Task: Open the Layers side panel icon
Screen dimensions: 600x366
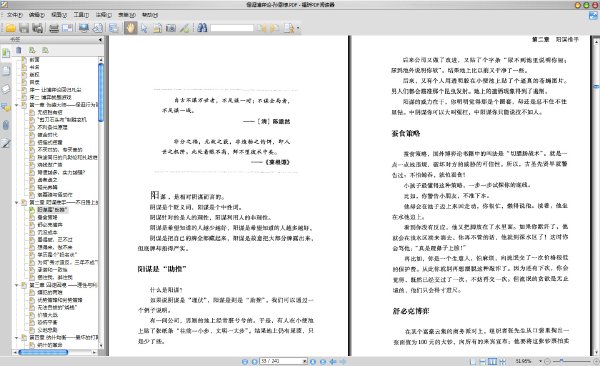Action: click(6, 89)
